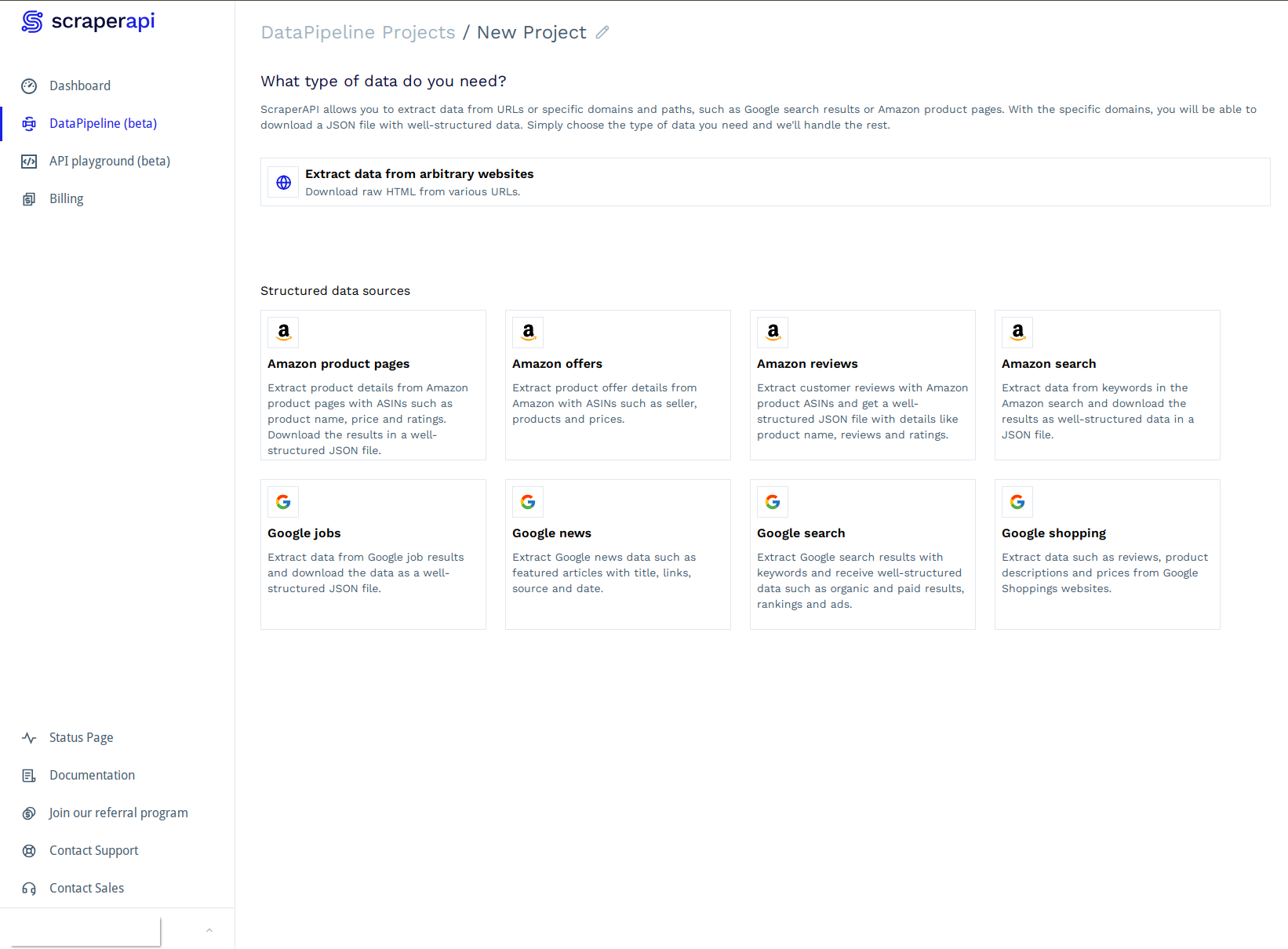Choose the Amazon reviews card title
This screenshot has width=1288, height=949.
tap(807, 364)
